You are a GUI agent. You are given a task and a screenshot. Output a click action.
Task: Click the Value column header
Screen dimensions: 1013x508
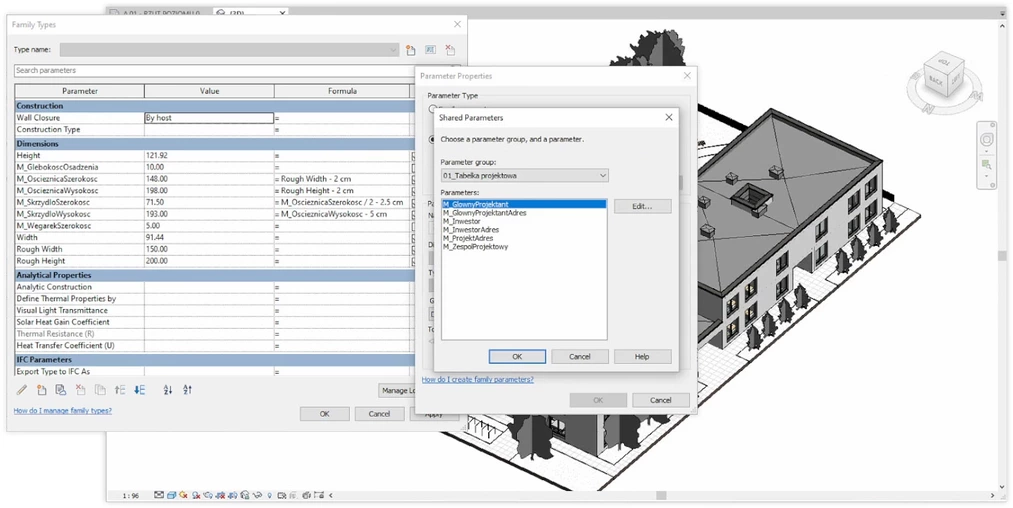tap(209, 91)
